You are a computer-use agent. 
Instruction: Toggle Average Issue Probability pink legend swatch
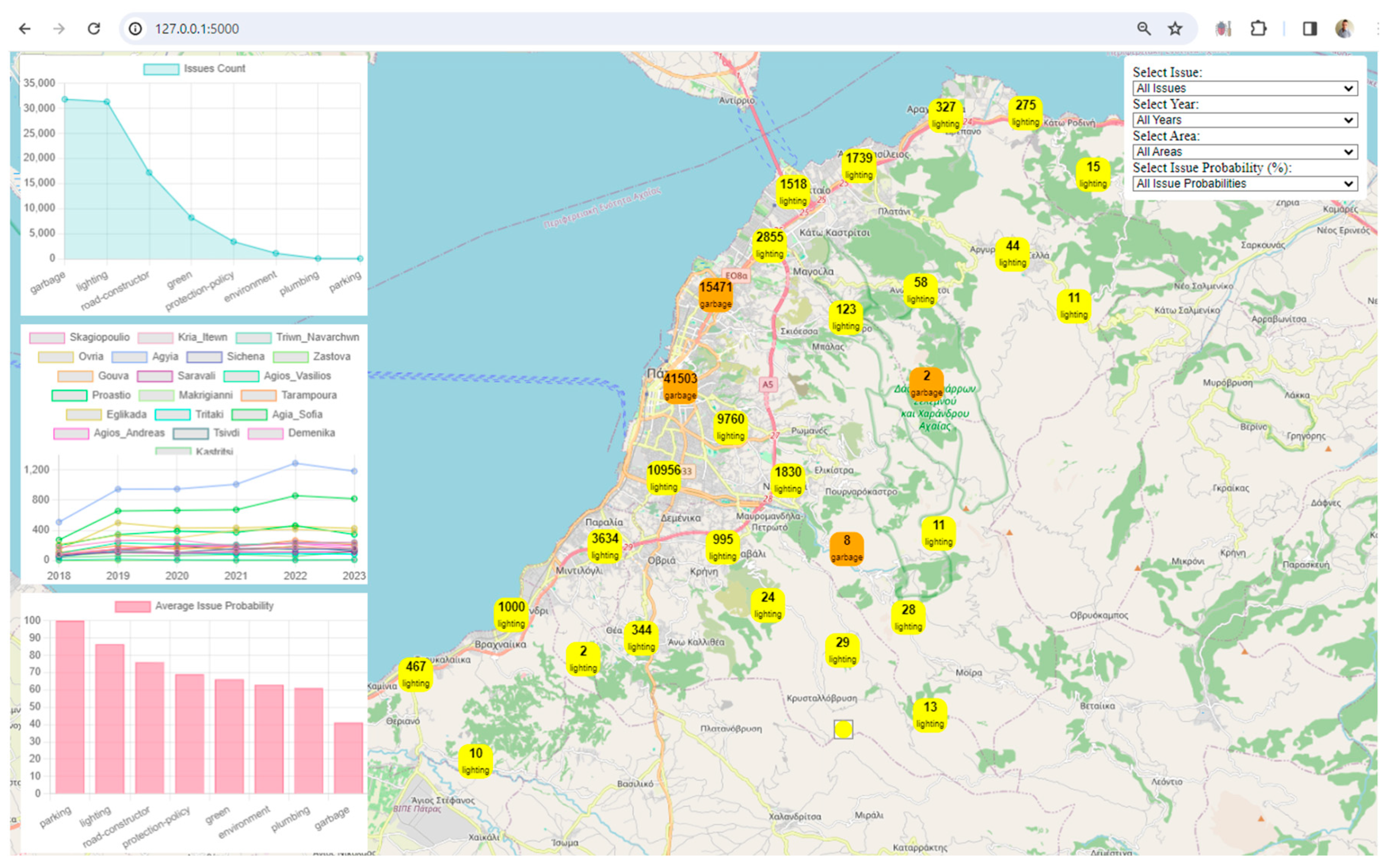click(x=132, y=606)
